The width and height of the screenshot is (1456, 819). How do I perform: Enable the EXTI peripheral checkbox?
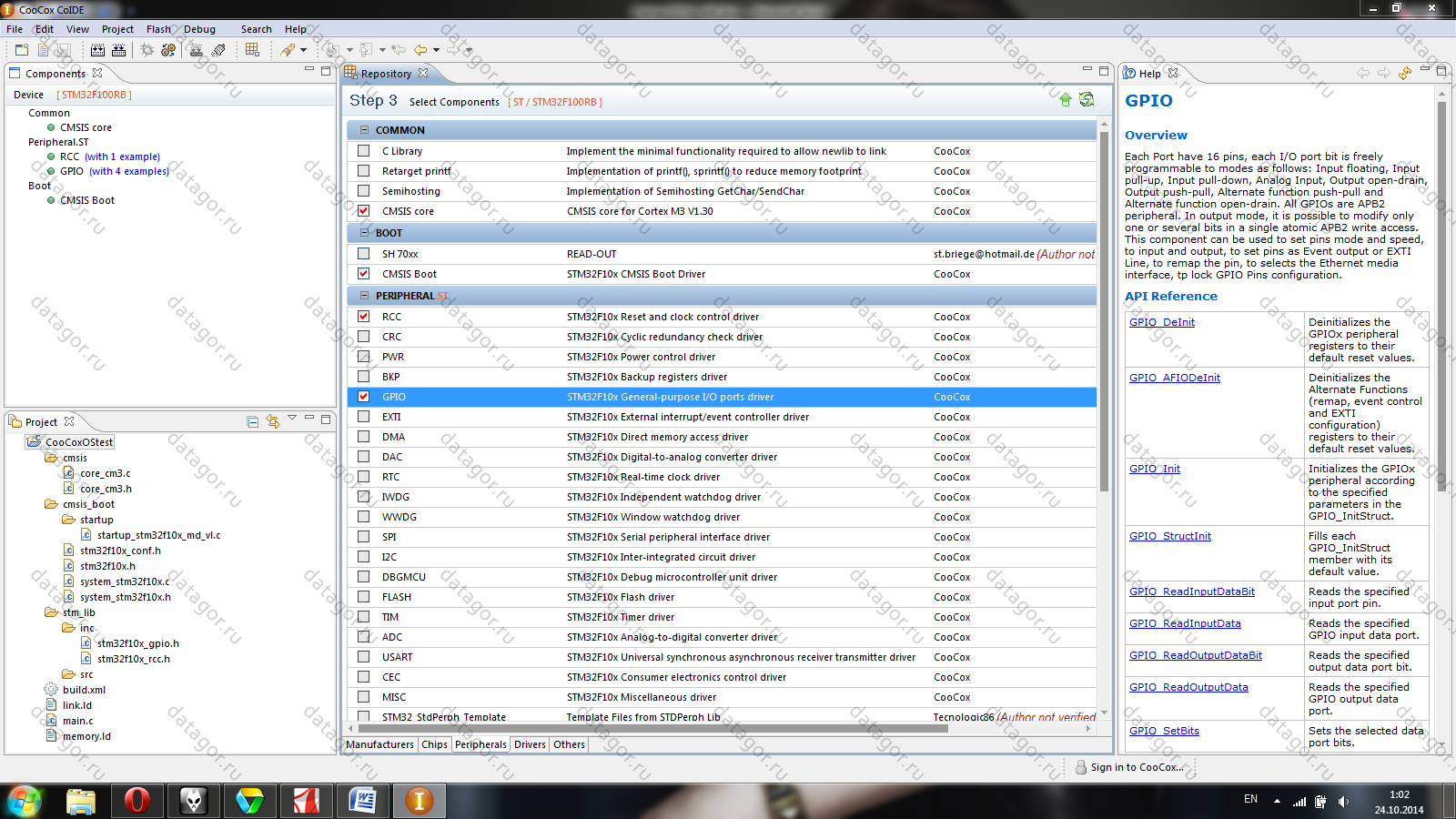point(364,417)
